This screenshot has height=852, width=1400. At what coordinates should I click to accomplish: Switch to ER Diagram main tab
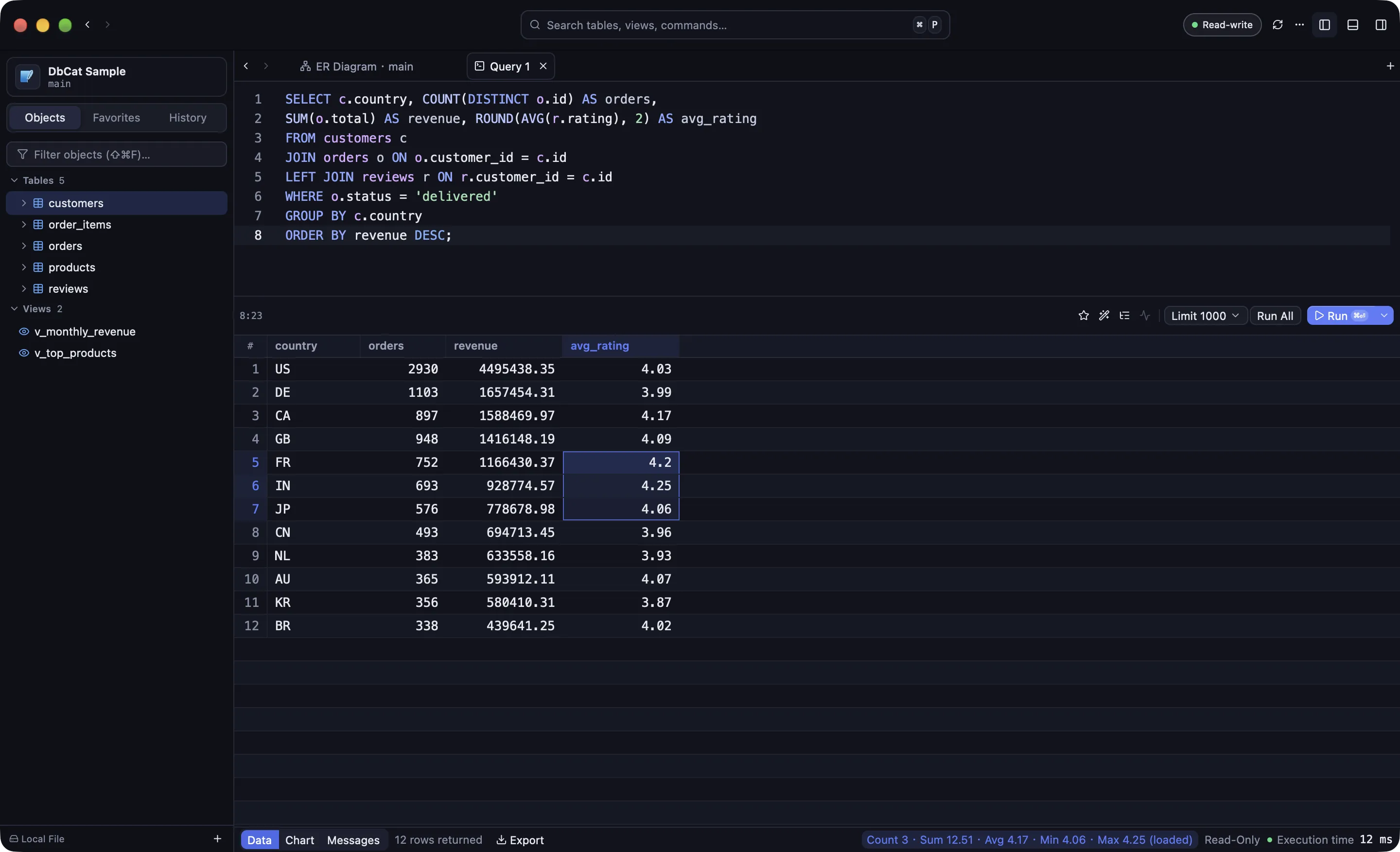pyautogui.click(x=357, y=66)
